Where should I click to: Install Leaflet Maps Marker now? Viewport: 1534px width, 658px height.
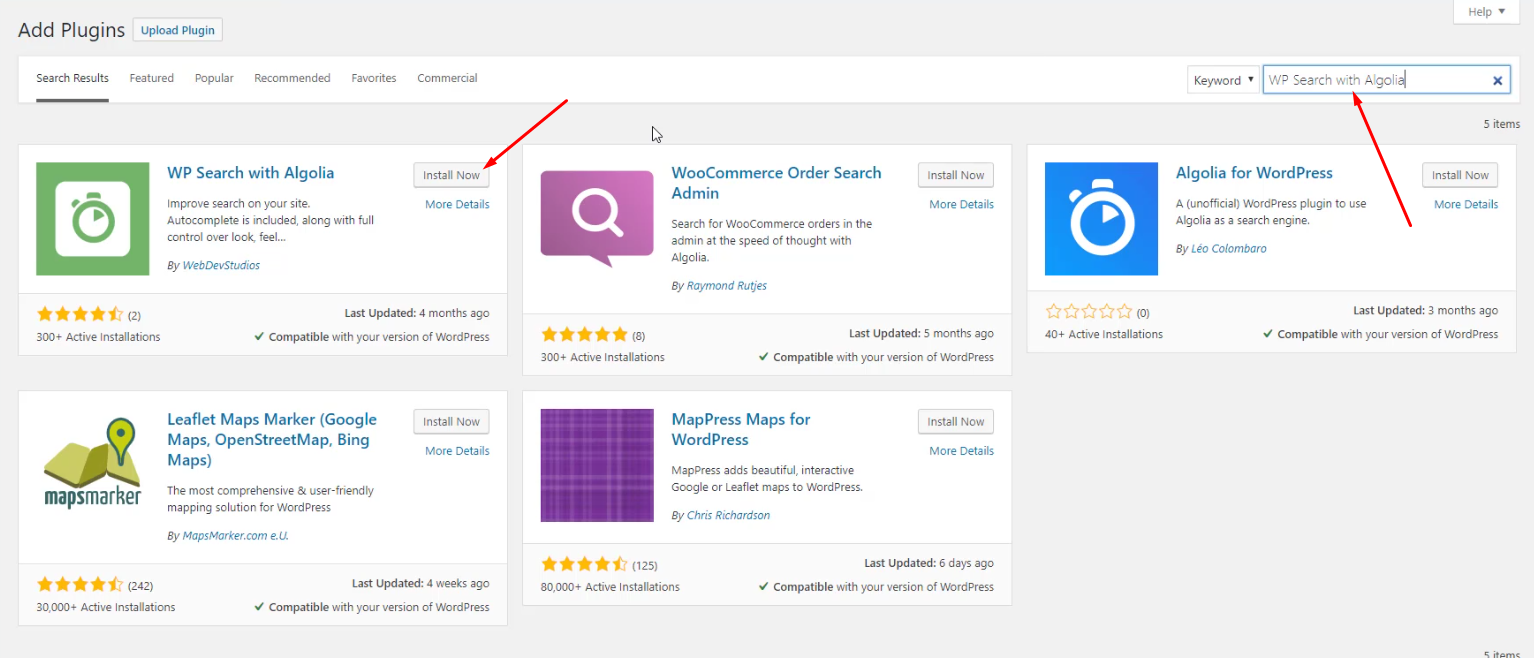tap(452, 422)
